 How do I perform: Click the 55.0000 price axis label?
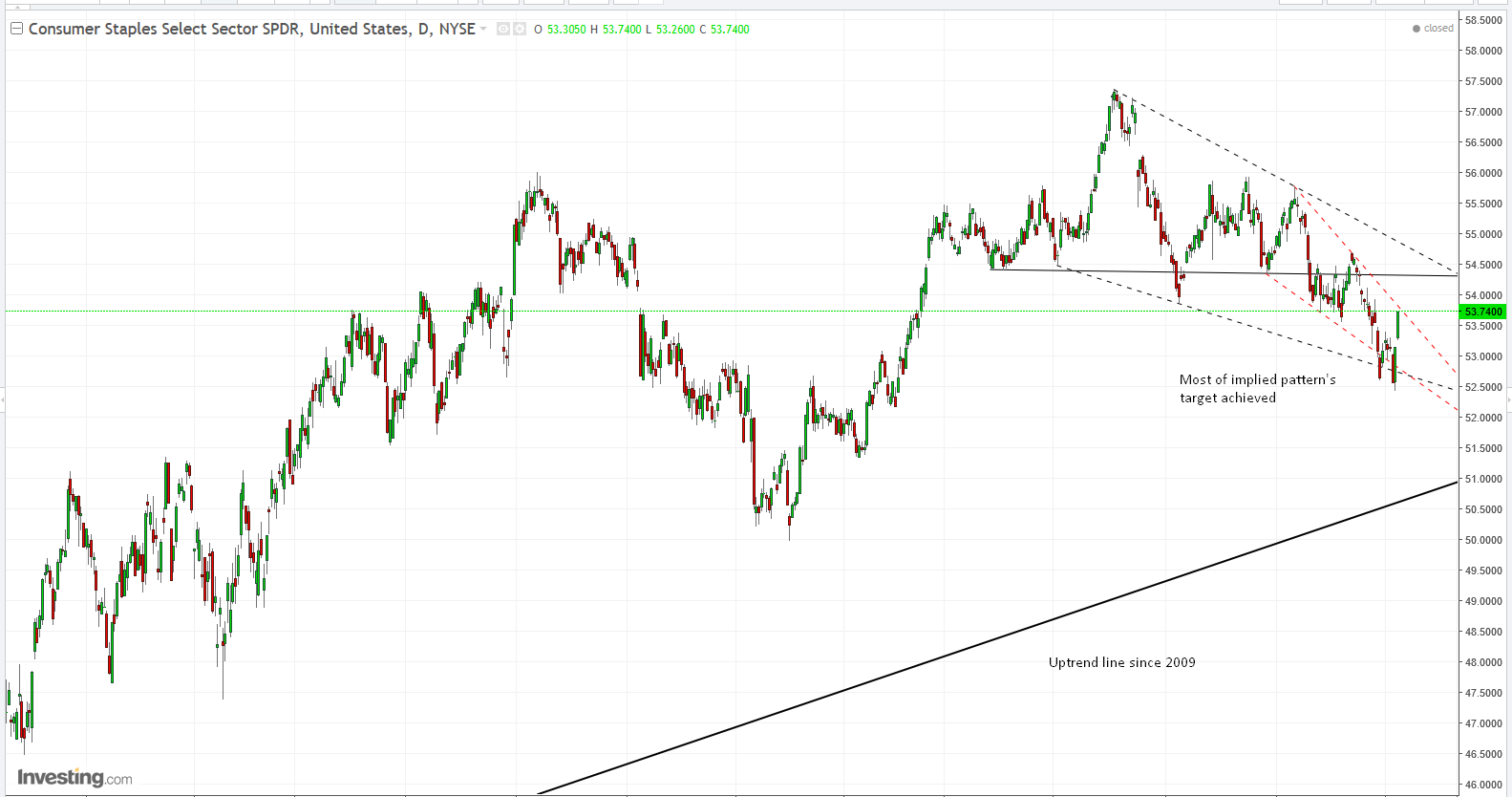click(1483, 234)
